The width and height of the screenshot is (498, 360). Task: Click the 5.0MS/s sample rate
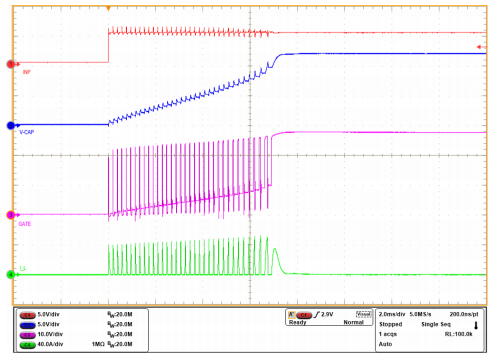(420, 314)
